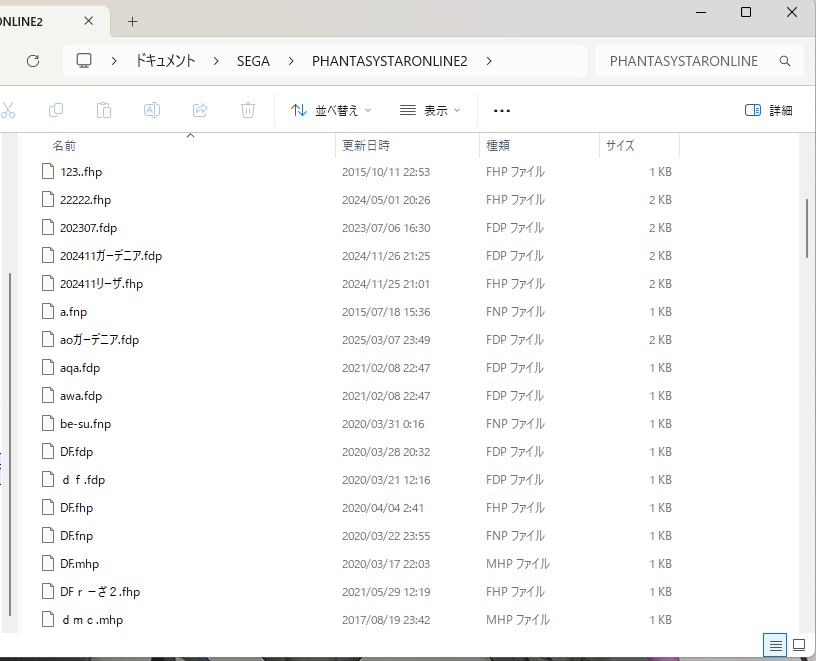Viewport: 816px width, 661px height.
Task: Switch to the details list view layout
Action: point(774,645)
